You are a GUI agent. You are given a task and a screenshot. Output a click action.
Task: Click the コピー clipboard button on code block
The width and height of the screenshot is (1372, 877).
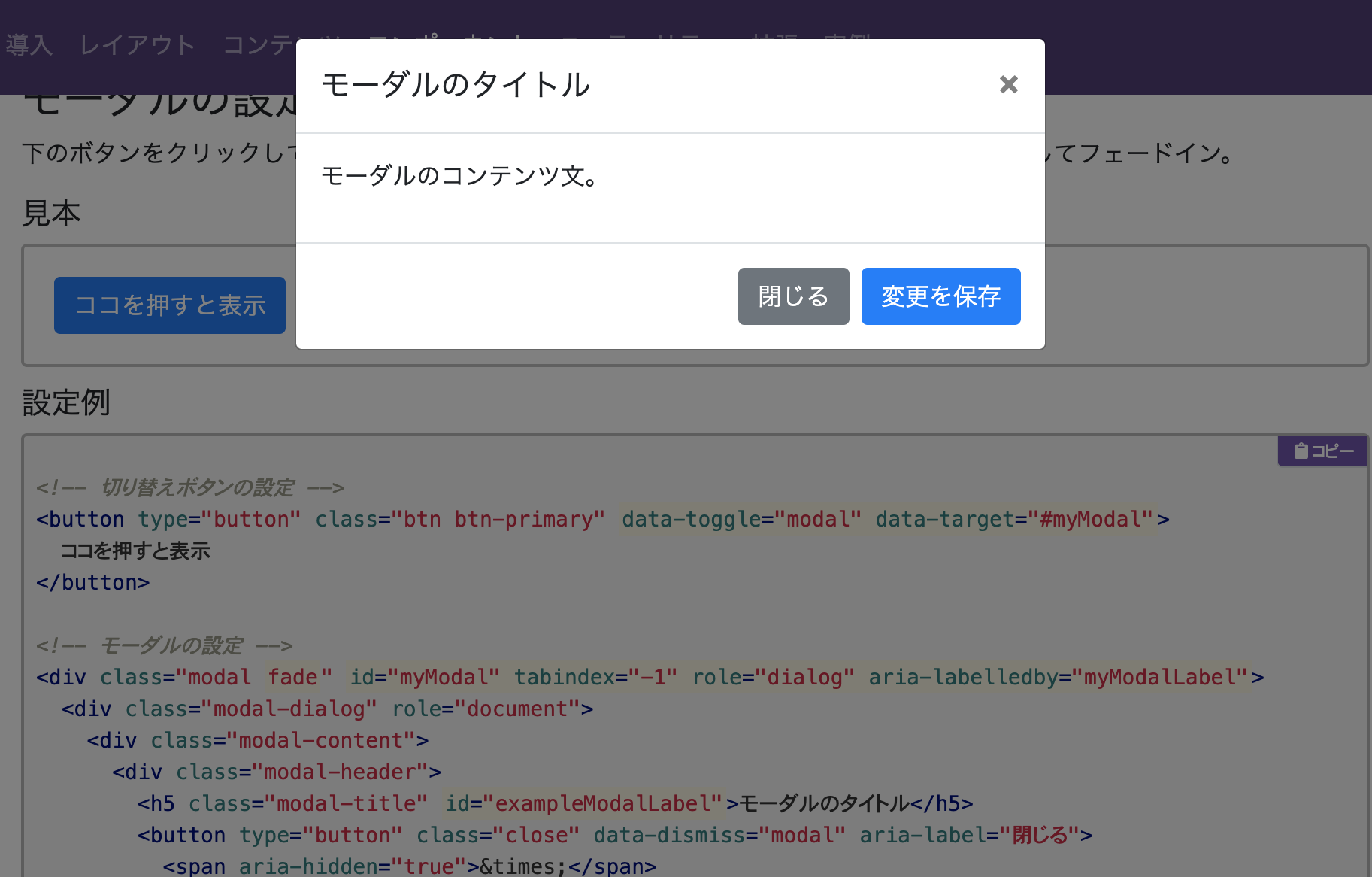pyautogui.click(x=1323, y=451)
